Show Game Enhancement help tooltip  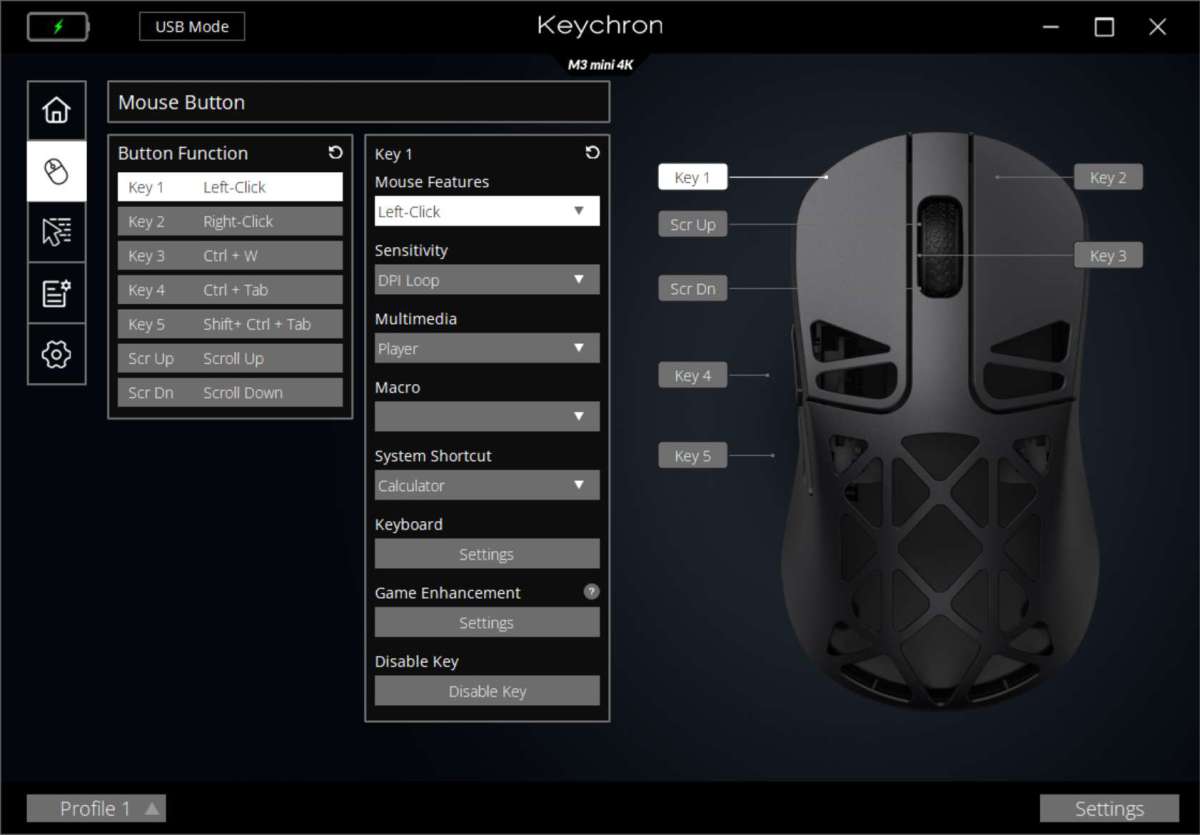[x=591, y=592]
